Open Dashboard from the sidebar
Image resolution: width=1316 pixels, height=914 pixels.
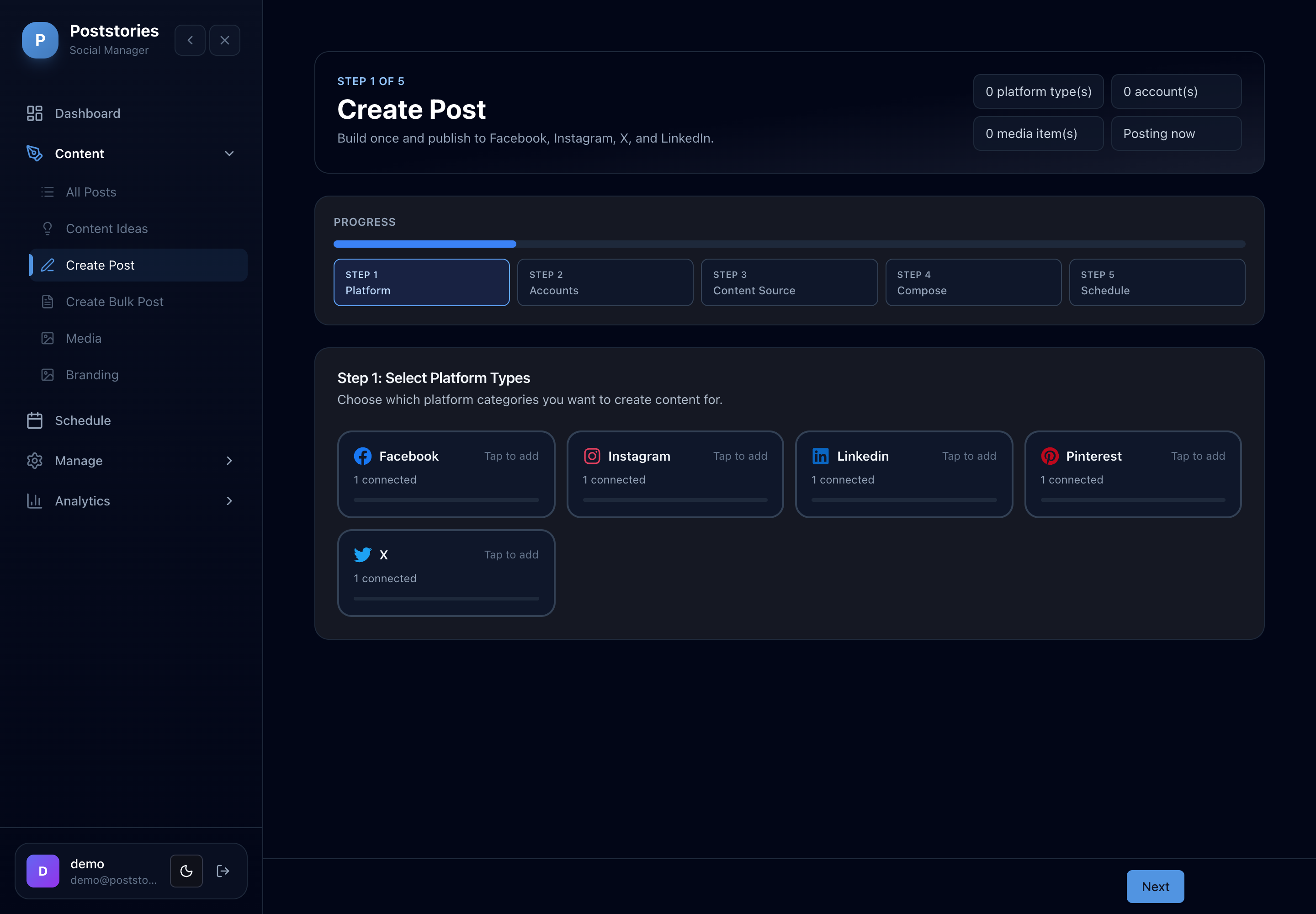131,113
